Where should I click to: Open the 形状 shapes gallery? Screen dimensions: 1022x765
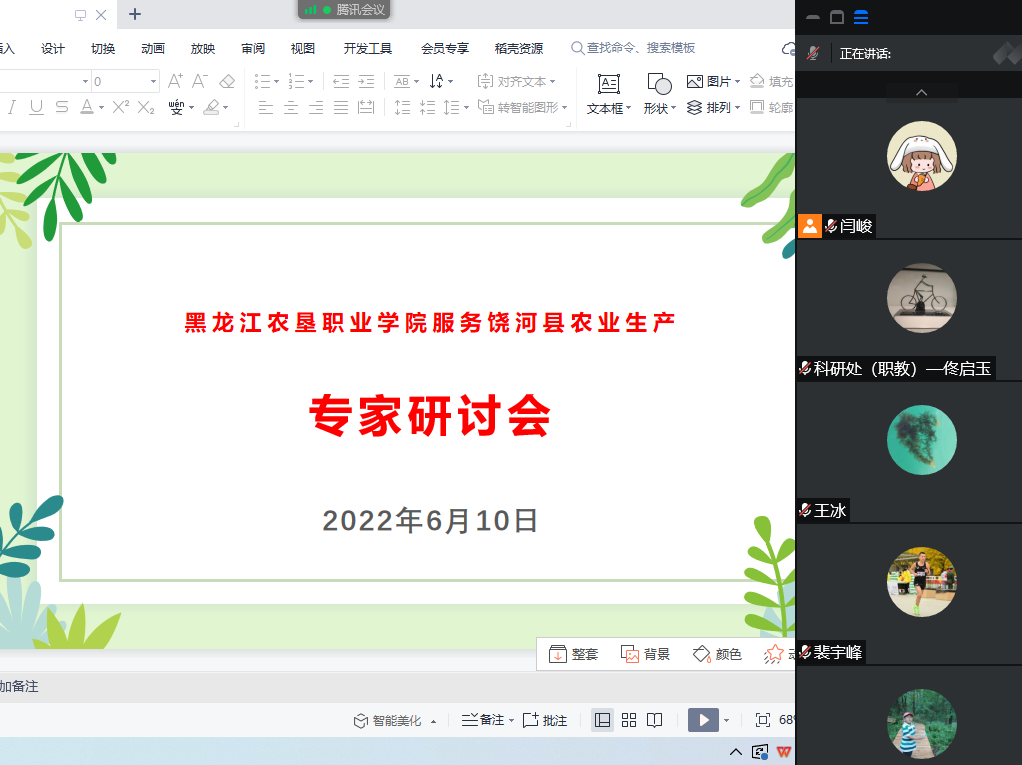click(x=660, y=94)
